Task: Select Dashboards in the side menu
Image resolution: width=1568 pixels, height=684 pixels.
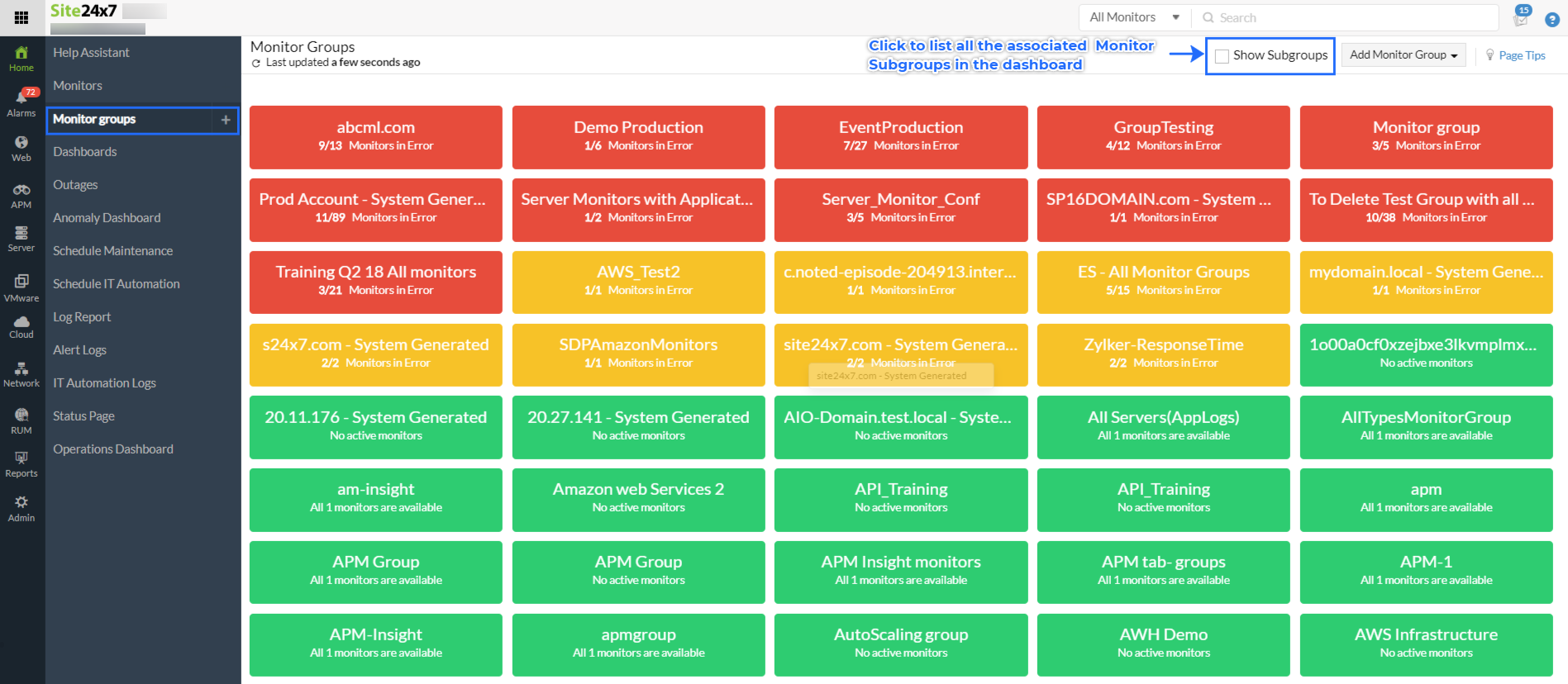Action: pos(85,152)
